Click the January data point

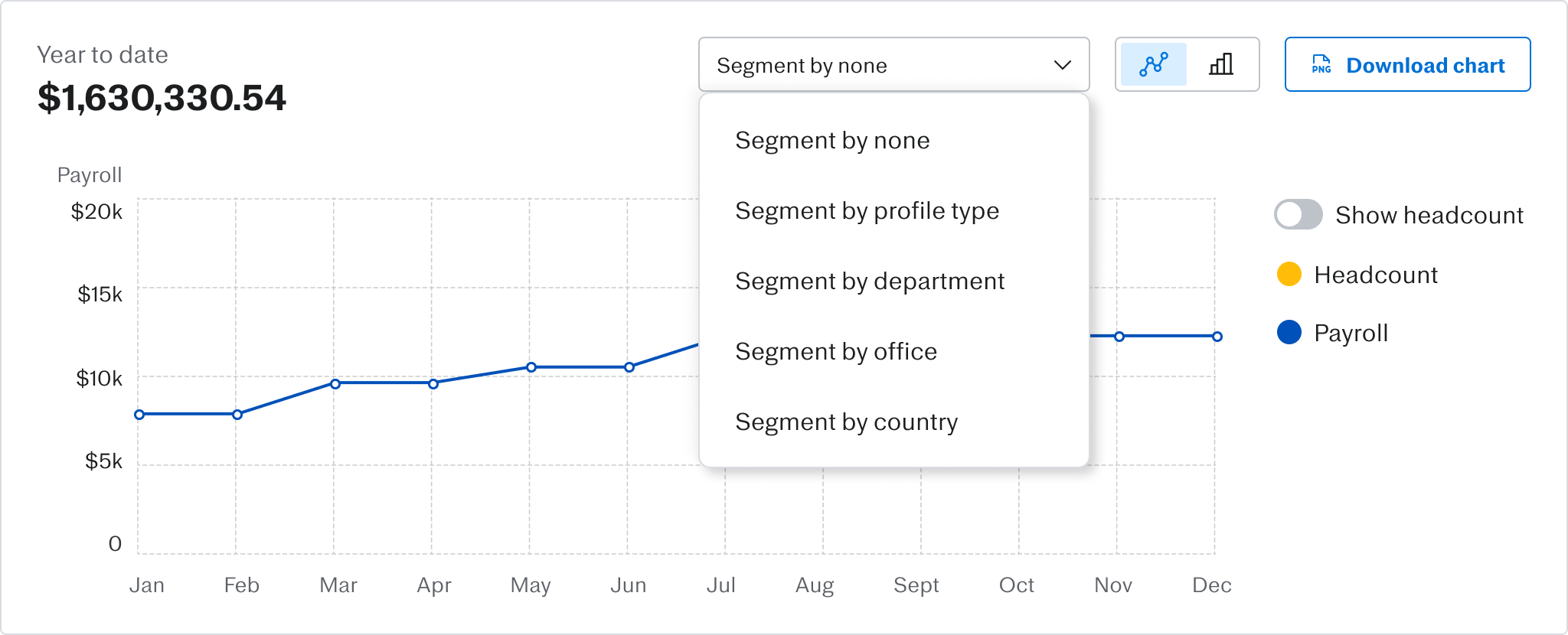point(139,415)
